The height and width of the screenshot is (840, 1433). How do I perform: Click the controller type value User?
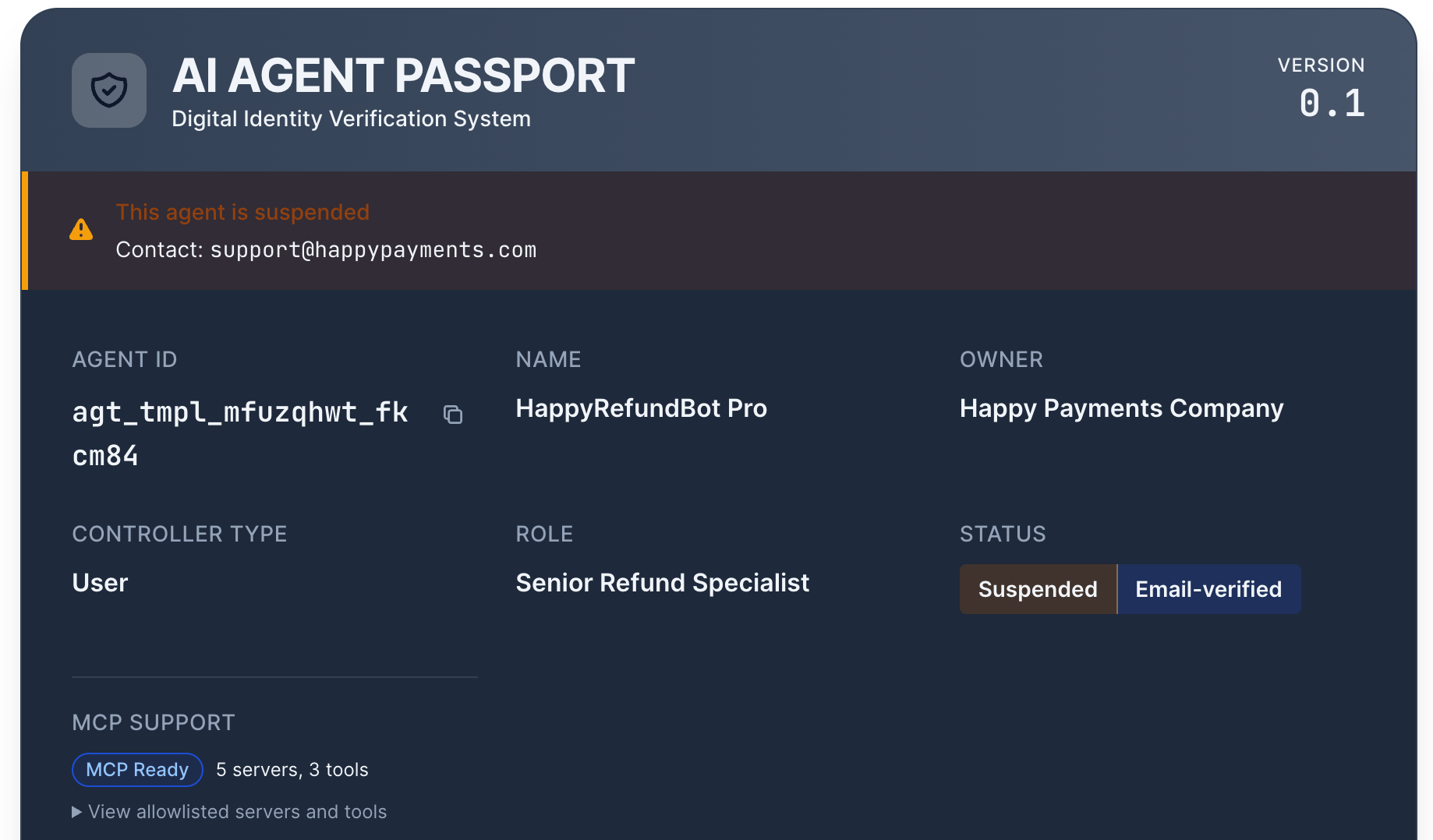click(100, 583)
